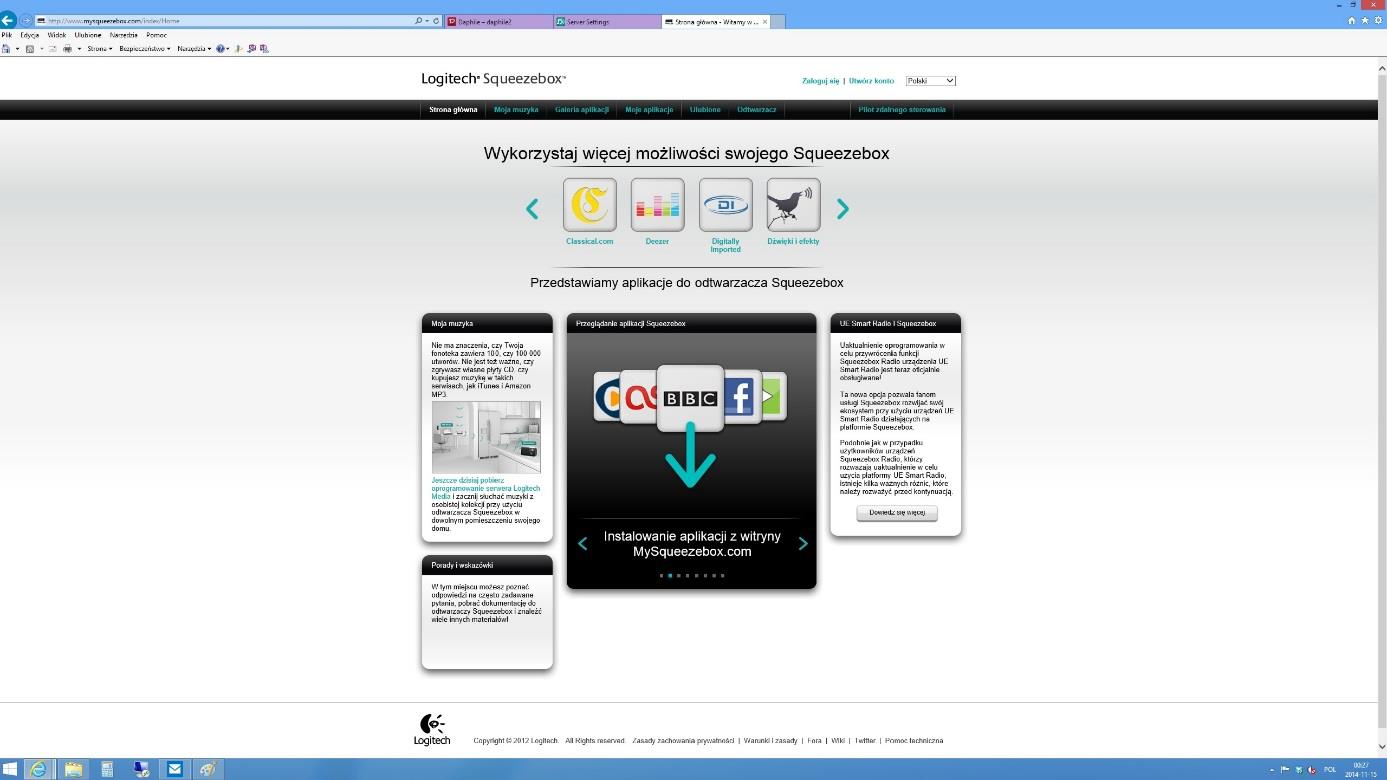1387x780 pixels.
Task: Show previous apps with left carousel arrow
Action: (532, 208)
